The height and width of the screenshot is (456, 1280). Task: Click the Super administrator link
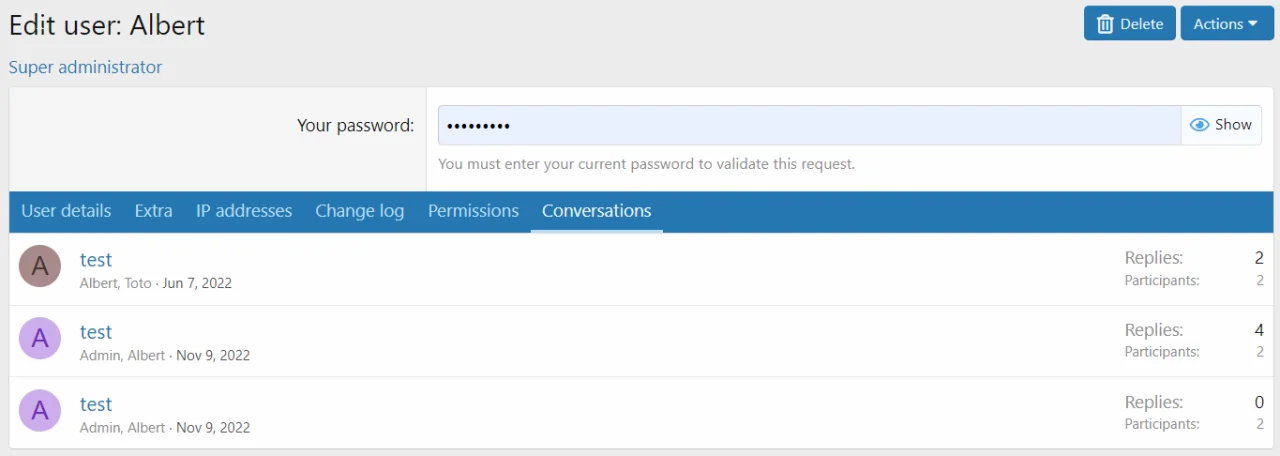click(x=85, y=67)
